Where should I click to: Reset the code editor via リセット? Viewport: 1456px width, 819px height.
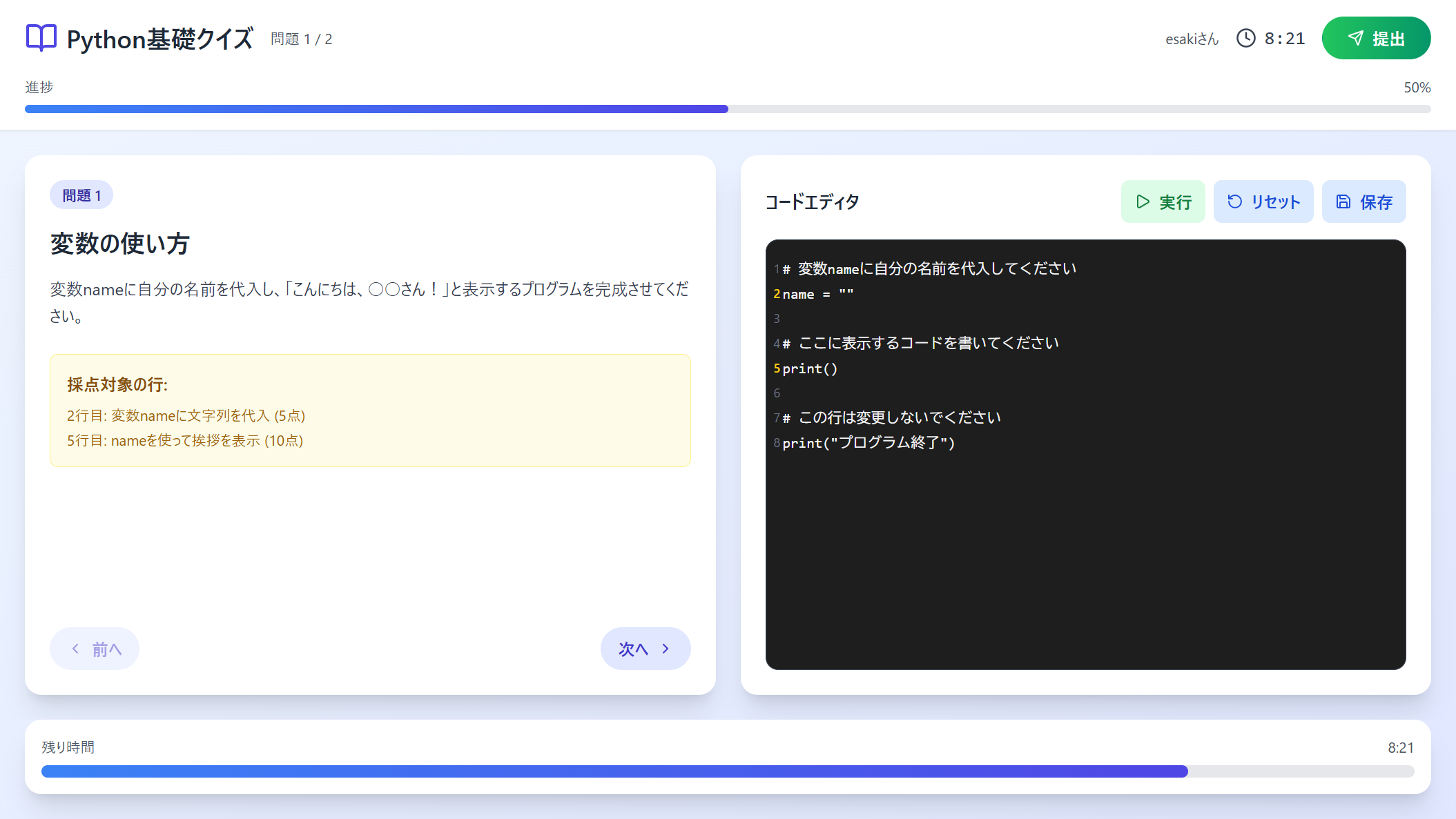1263,201
